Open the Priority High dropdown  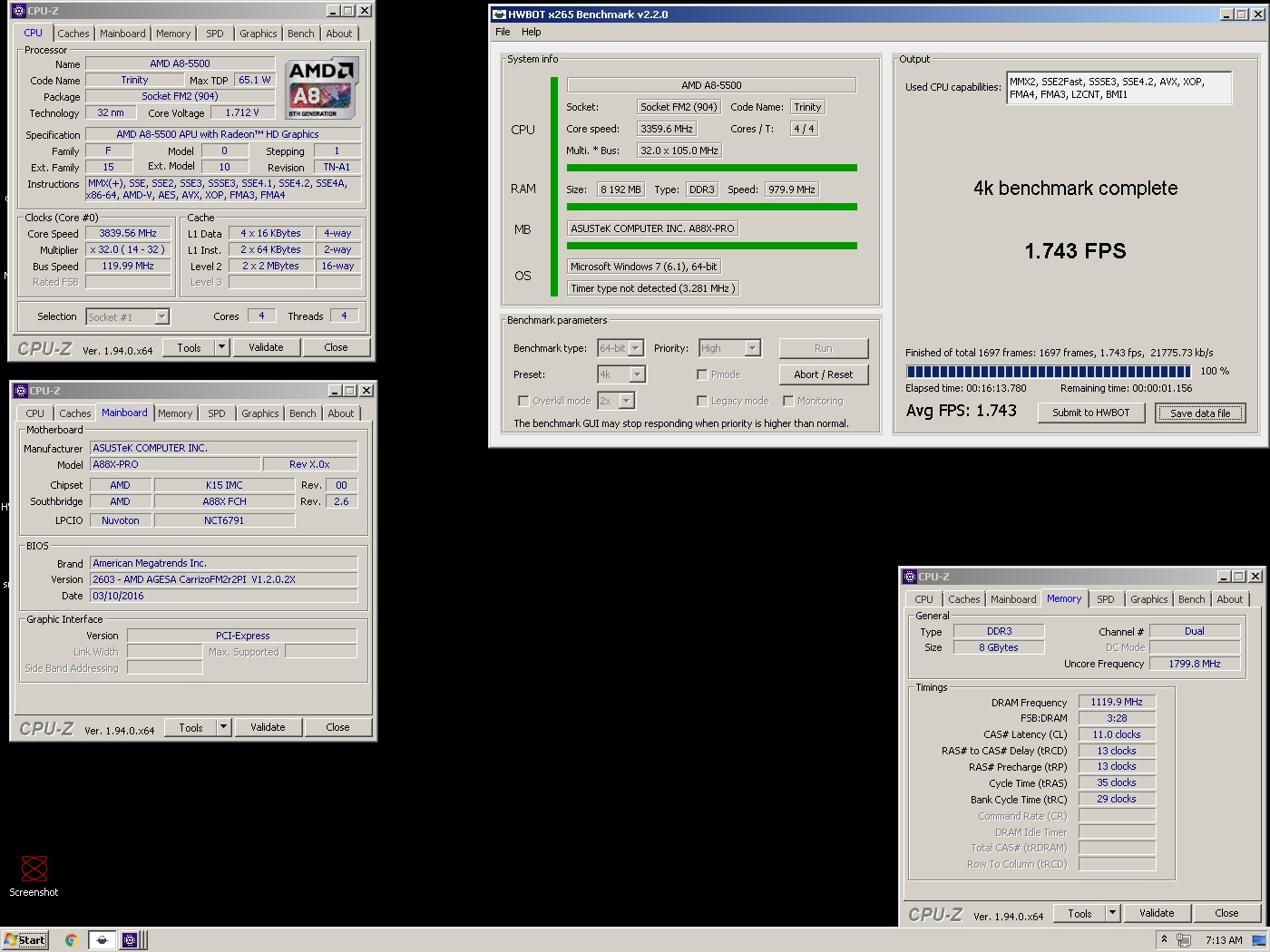coord(752,348)
